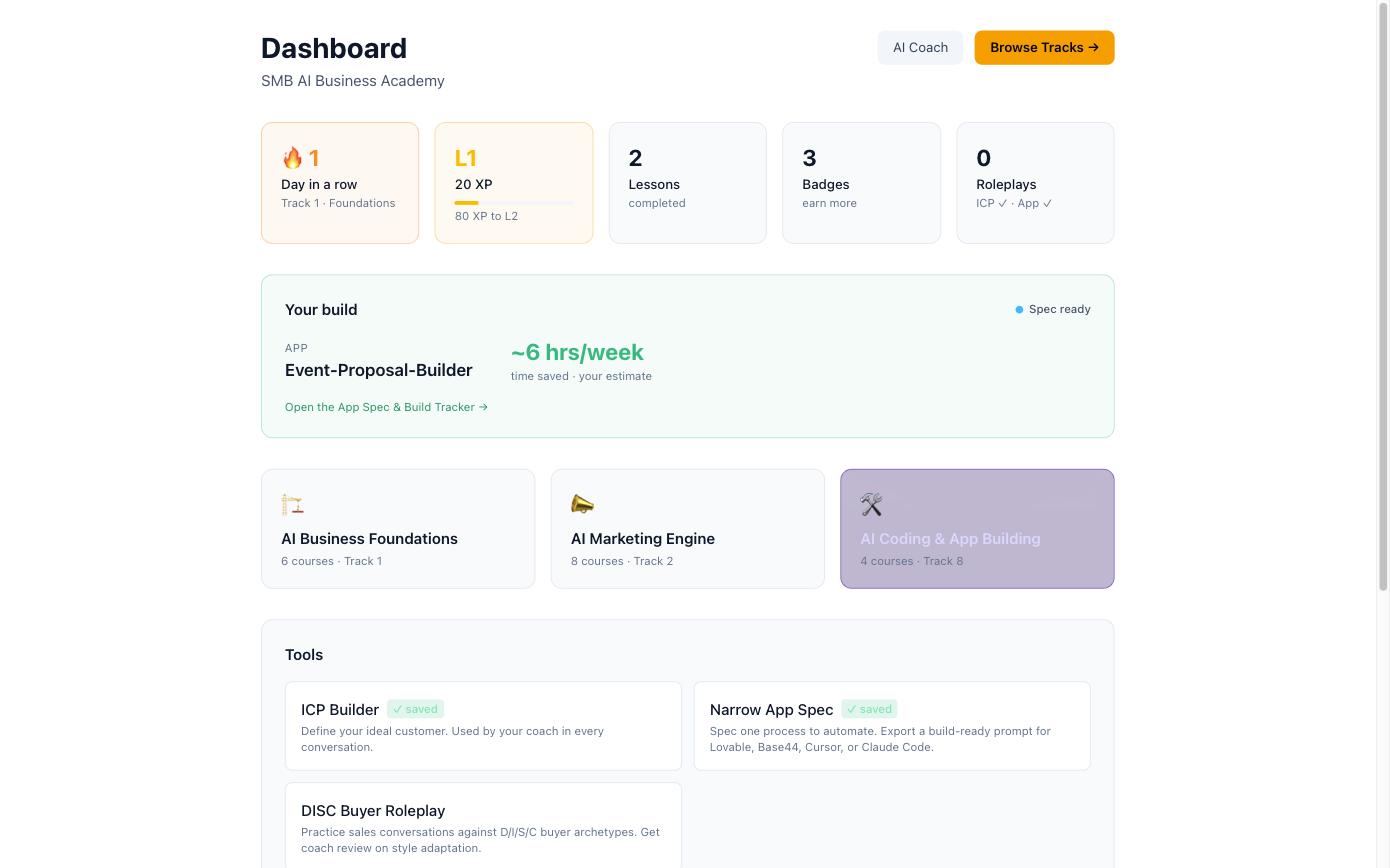Click the L1 20 XP level card
This screenshot has width=1390, height=868.
point(514,183)
